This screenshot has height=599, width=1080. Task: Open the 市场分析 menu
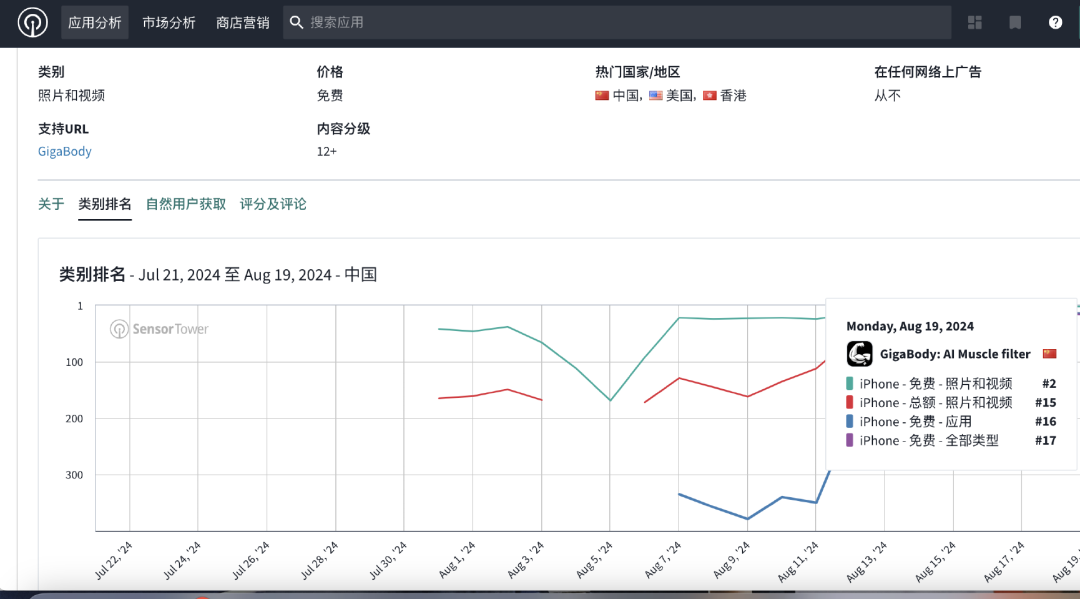(169, 22)
